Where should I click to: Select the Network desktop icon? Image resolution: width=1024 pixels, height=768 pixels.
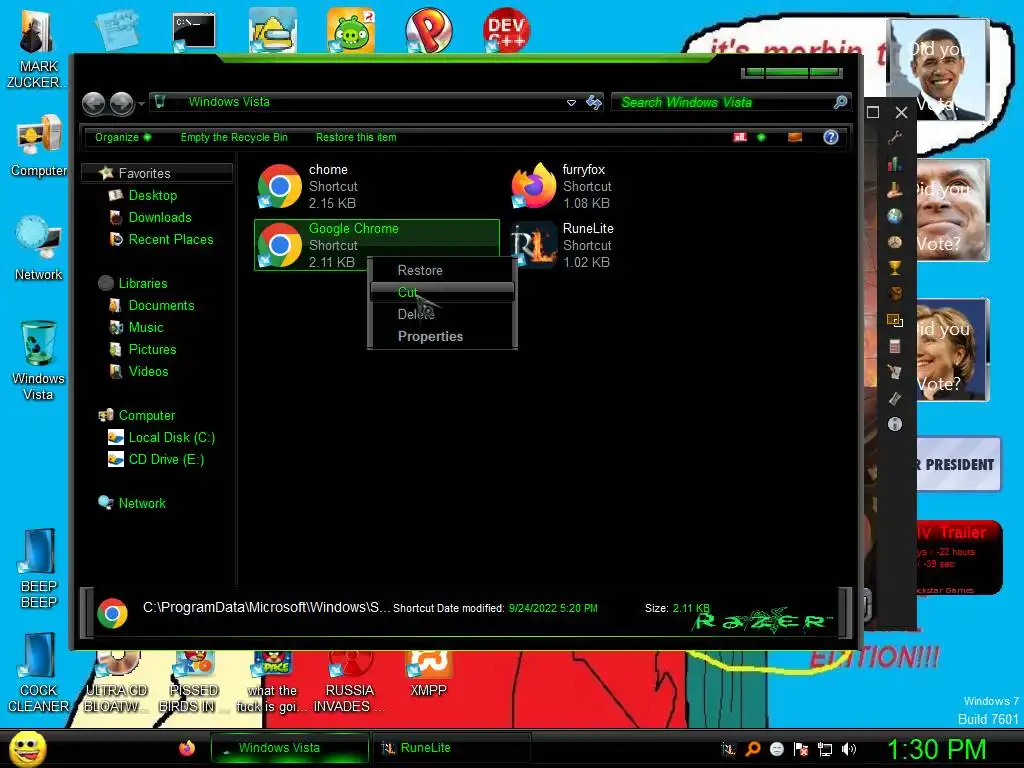(x=39, y=248)
